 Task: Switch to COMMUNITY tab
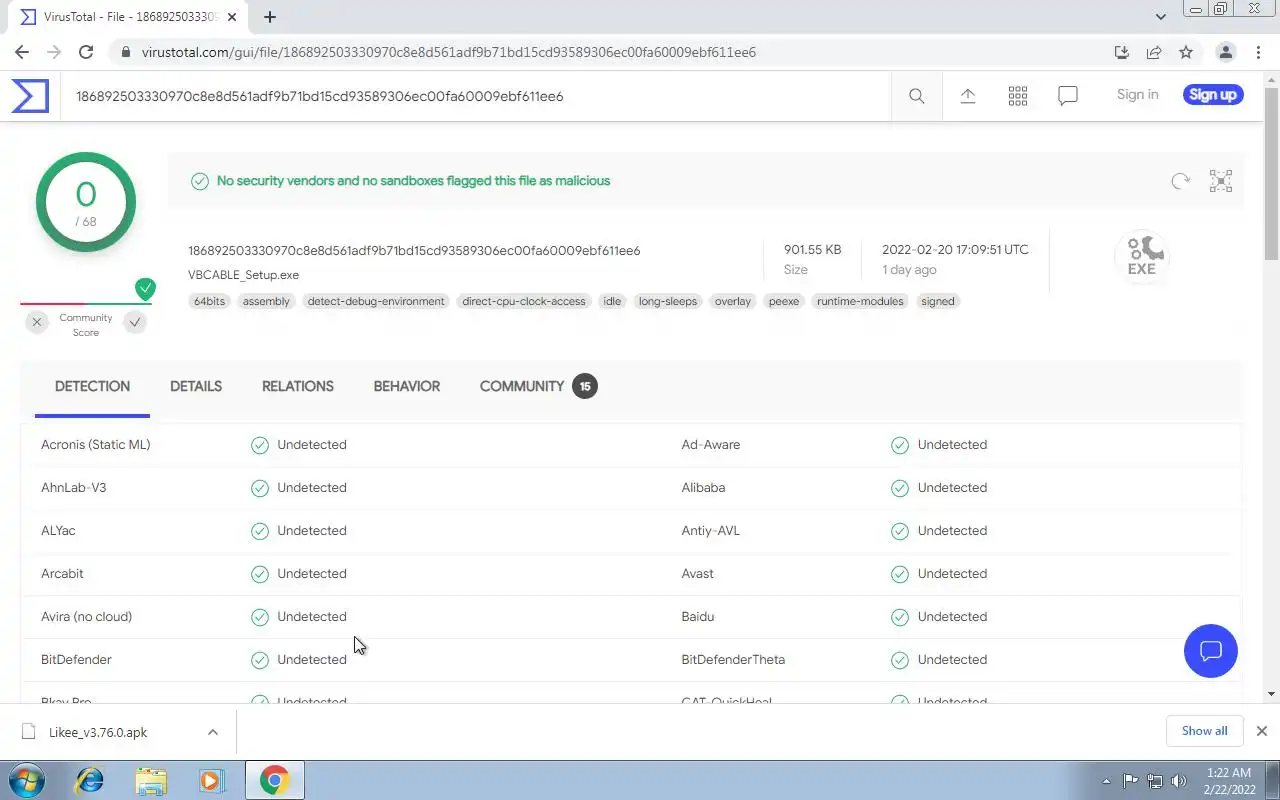[538, 386]
